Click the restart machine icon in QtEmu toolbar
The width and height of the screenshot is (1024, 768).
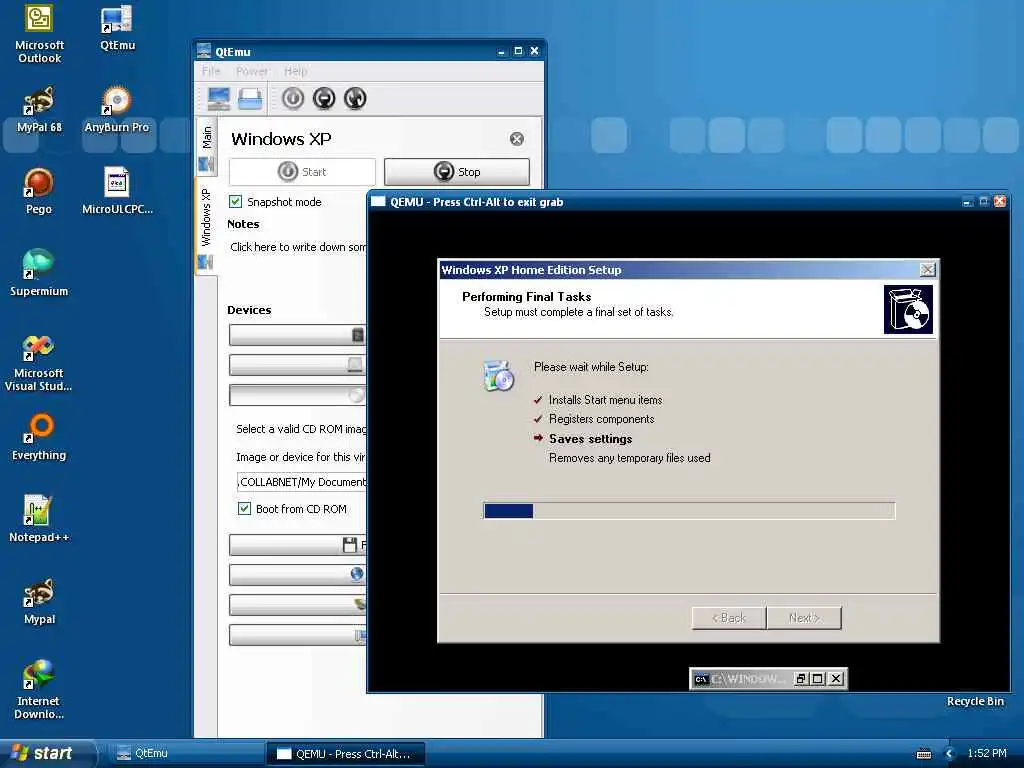[355, 99]
